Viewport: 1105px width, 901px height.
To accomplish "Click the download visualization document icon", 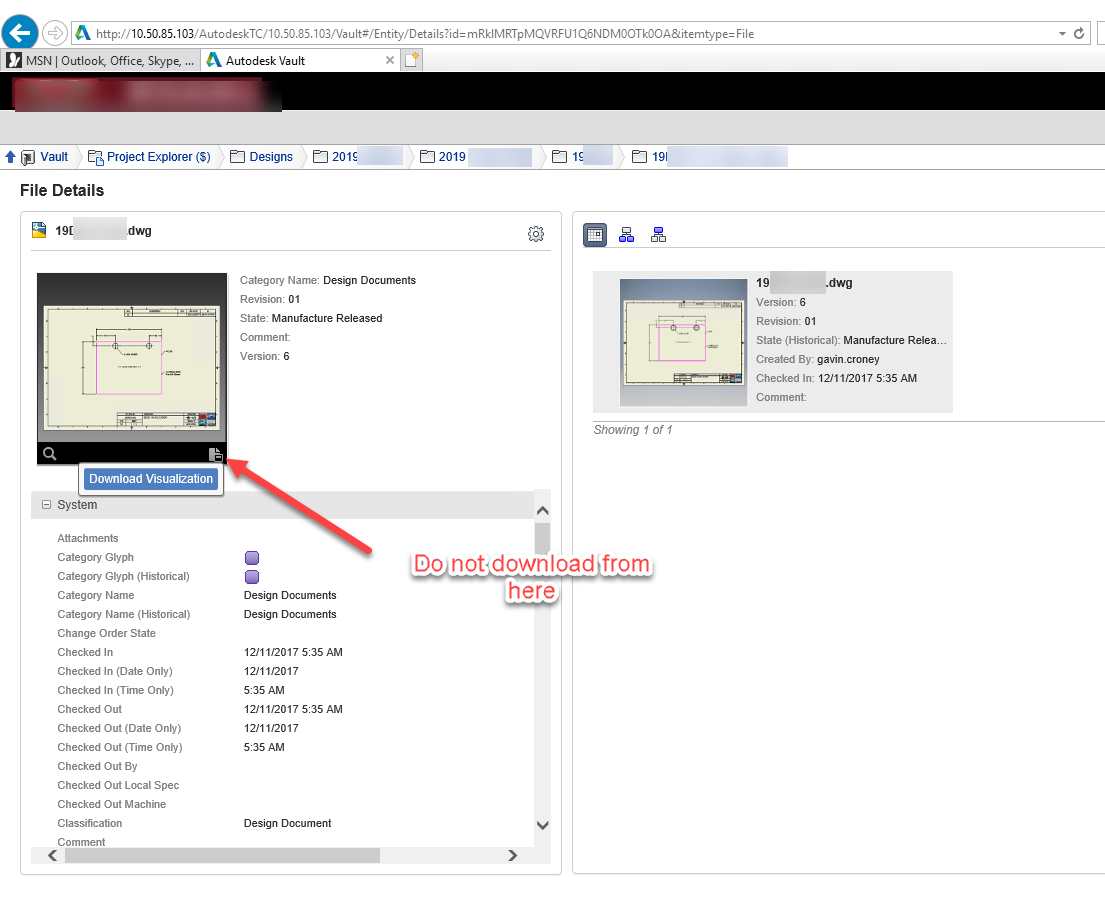I will 215,454.
